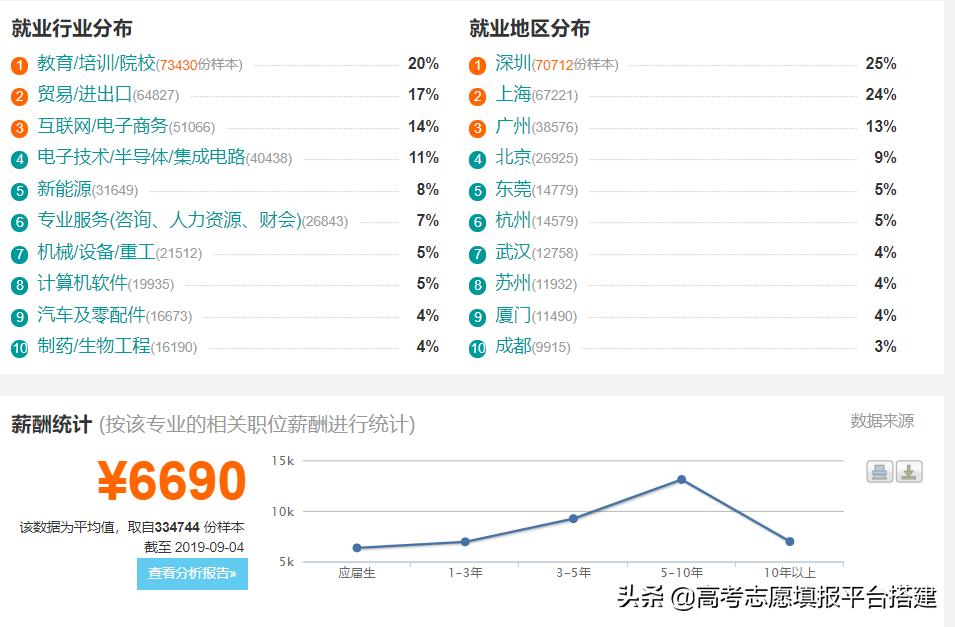Open the 北京 region link
Screen dimensions: 955x627
click(x=513, y=158)
